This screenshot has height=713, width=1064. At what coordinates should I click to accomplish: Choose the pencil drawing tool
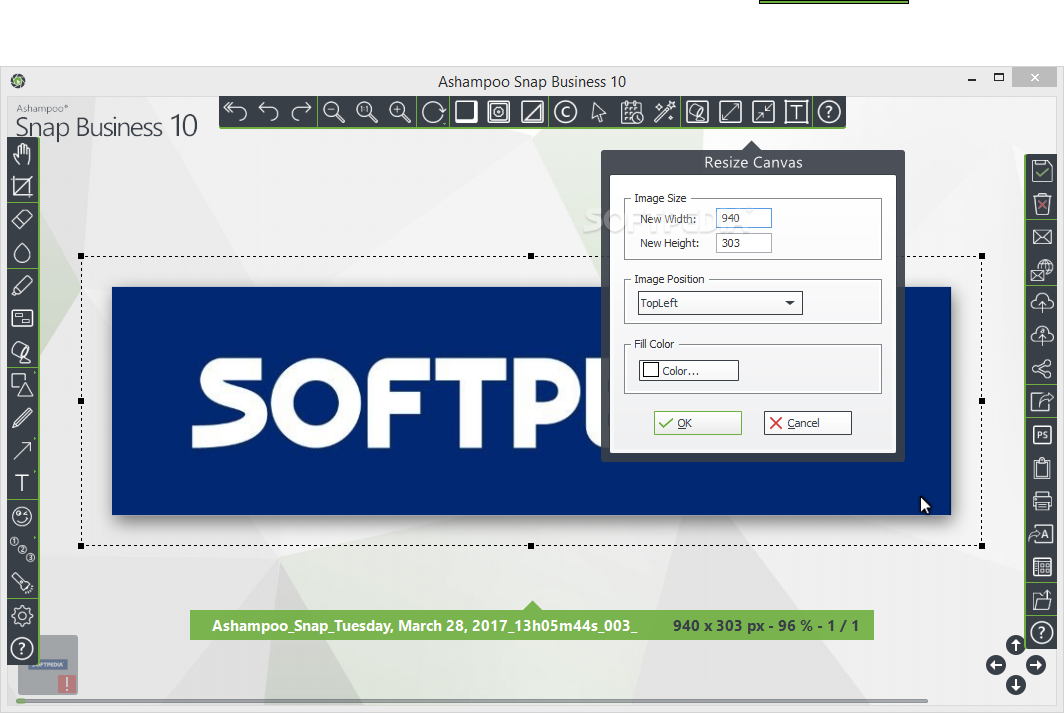[22, 417]
